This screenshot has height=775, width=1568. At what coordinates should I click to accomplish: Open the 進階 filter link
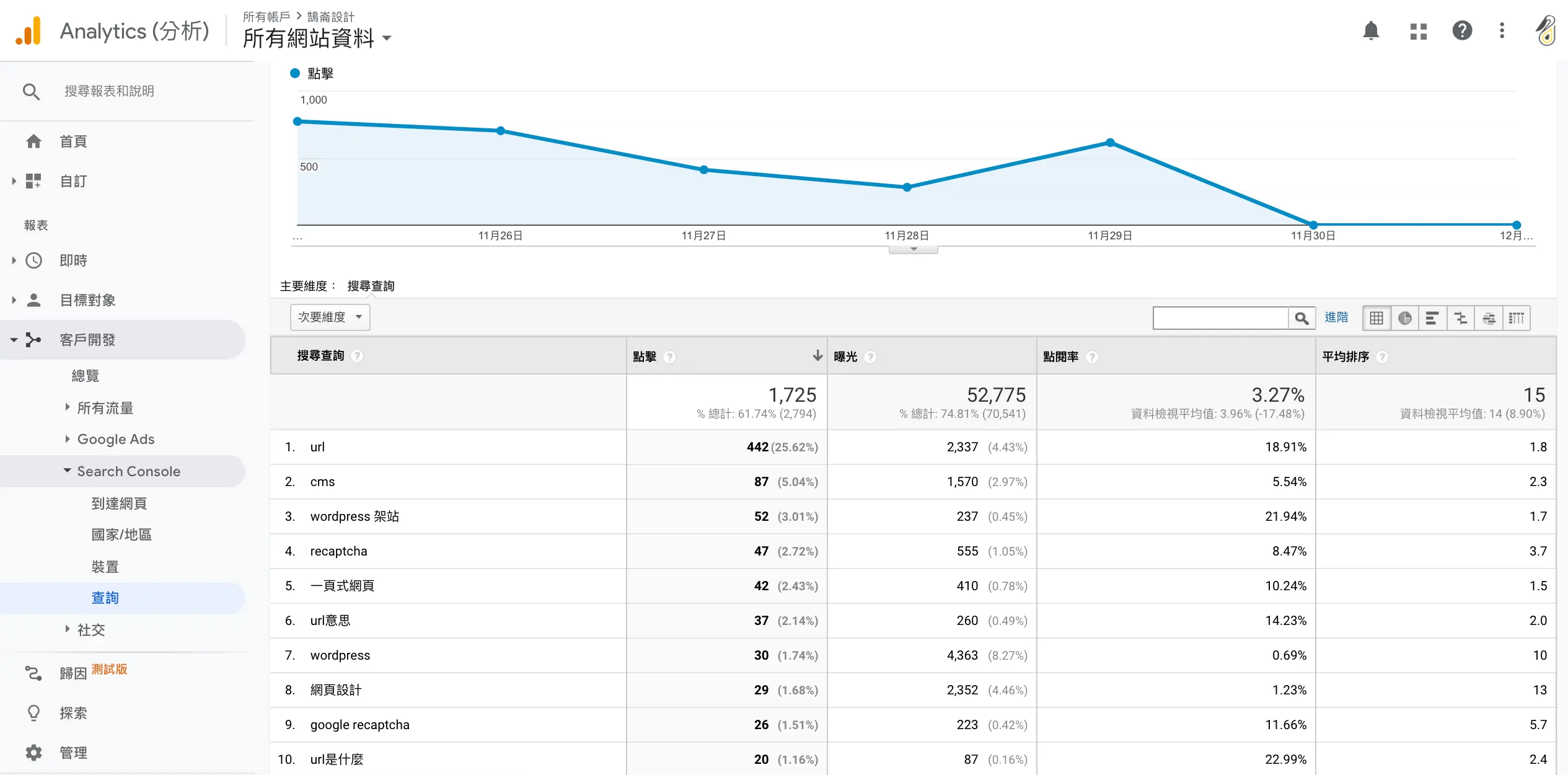1336,317
